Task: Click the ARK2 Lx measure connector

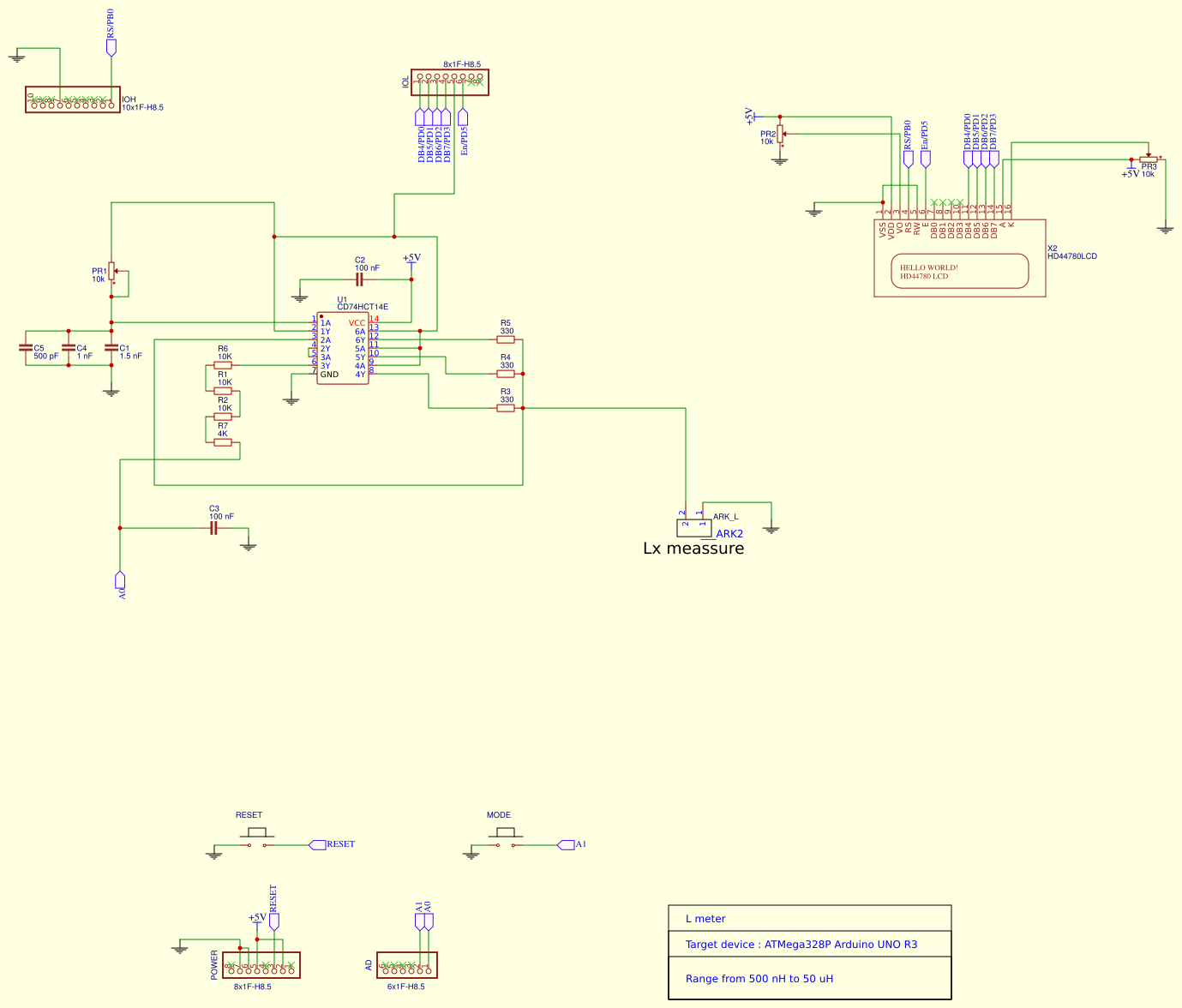Action: point(693,526)
